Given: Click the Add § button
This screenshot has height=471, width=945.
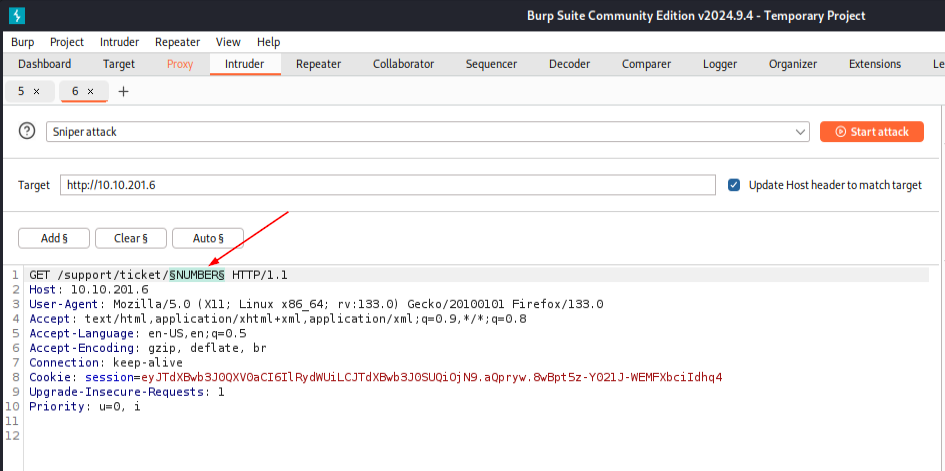Looking at the screenshot, I should pyautogui.click(x=55, y=238).
